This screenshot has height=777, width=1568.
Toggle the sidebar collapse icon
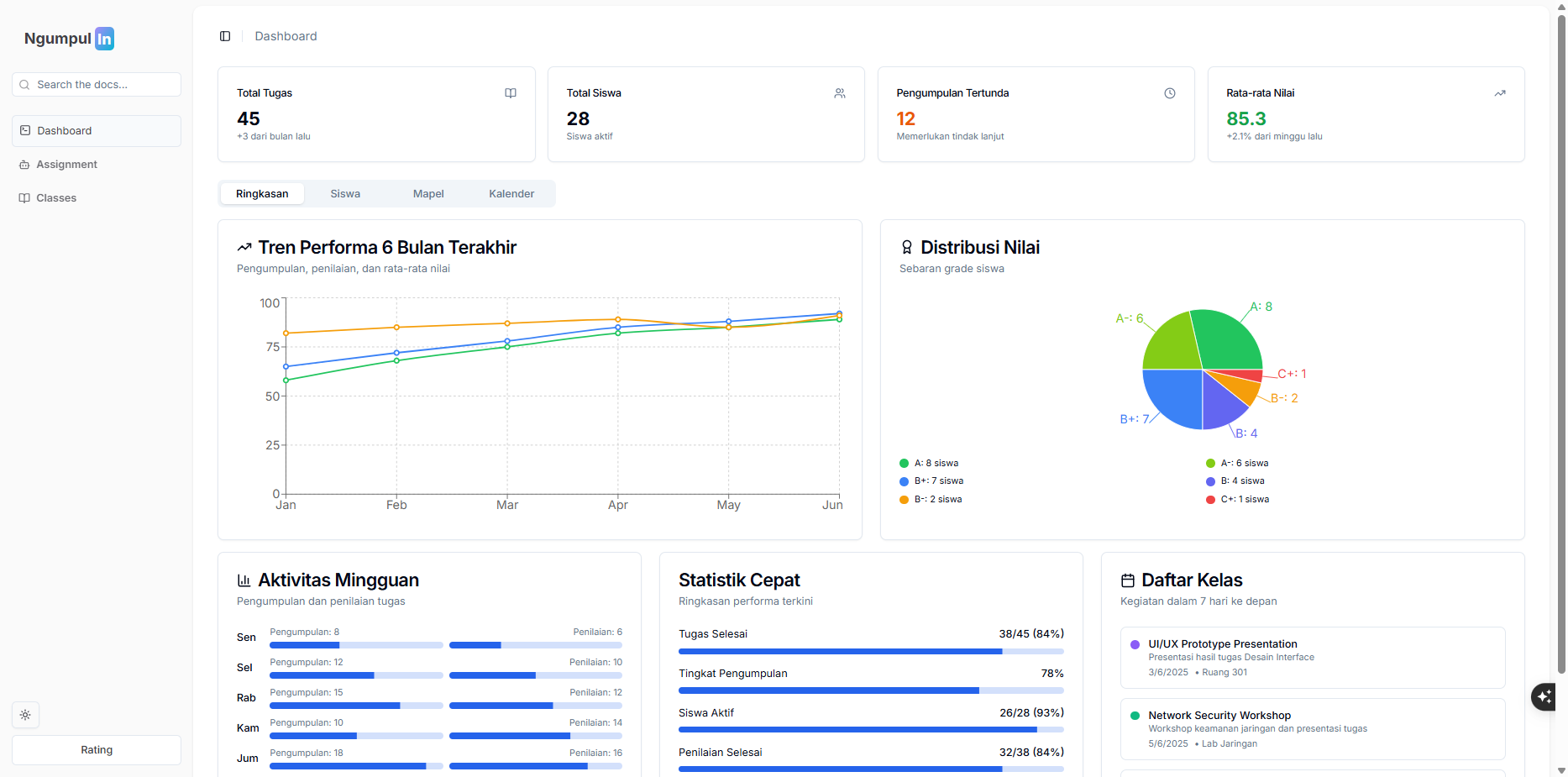pyautogui.click(x=225, y=36)
